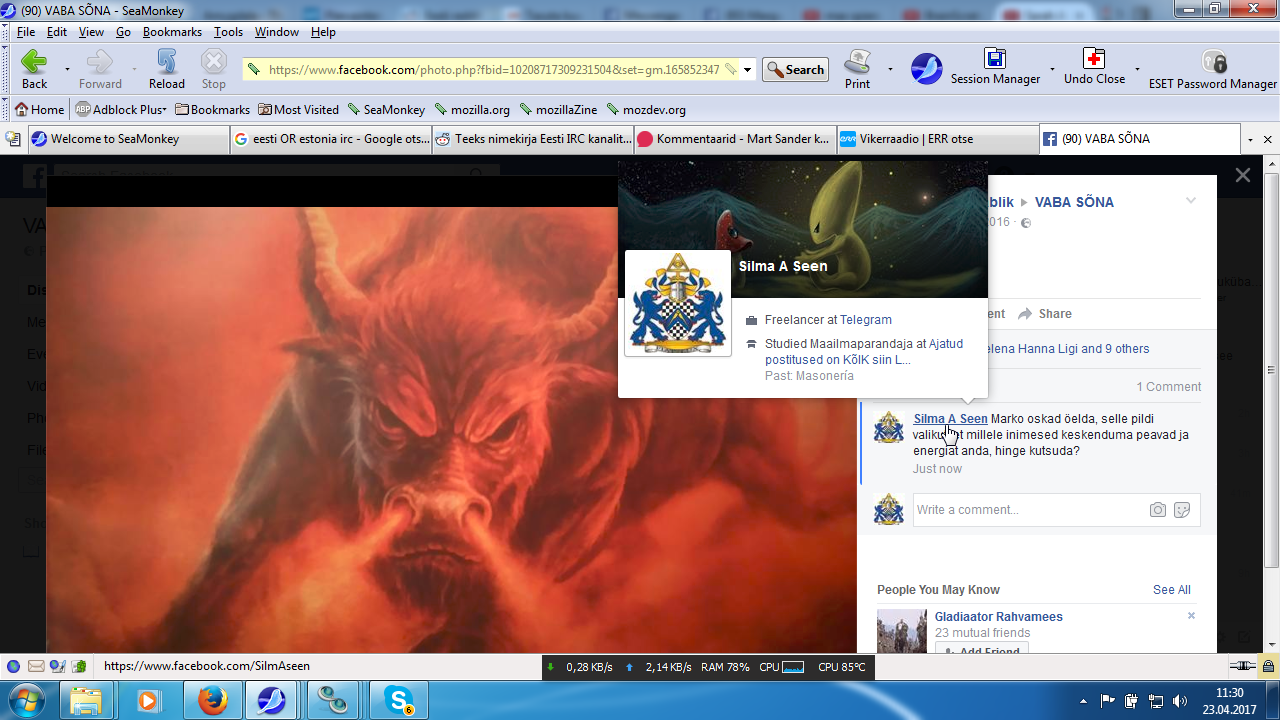Go to Home from the bookmarks toolbar
The width and height of the screenshot is (1280, 720).
pos(39,110)
